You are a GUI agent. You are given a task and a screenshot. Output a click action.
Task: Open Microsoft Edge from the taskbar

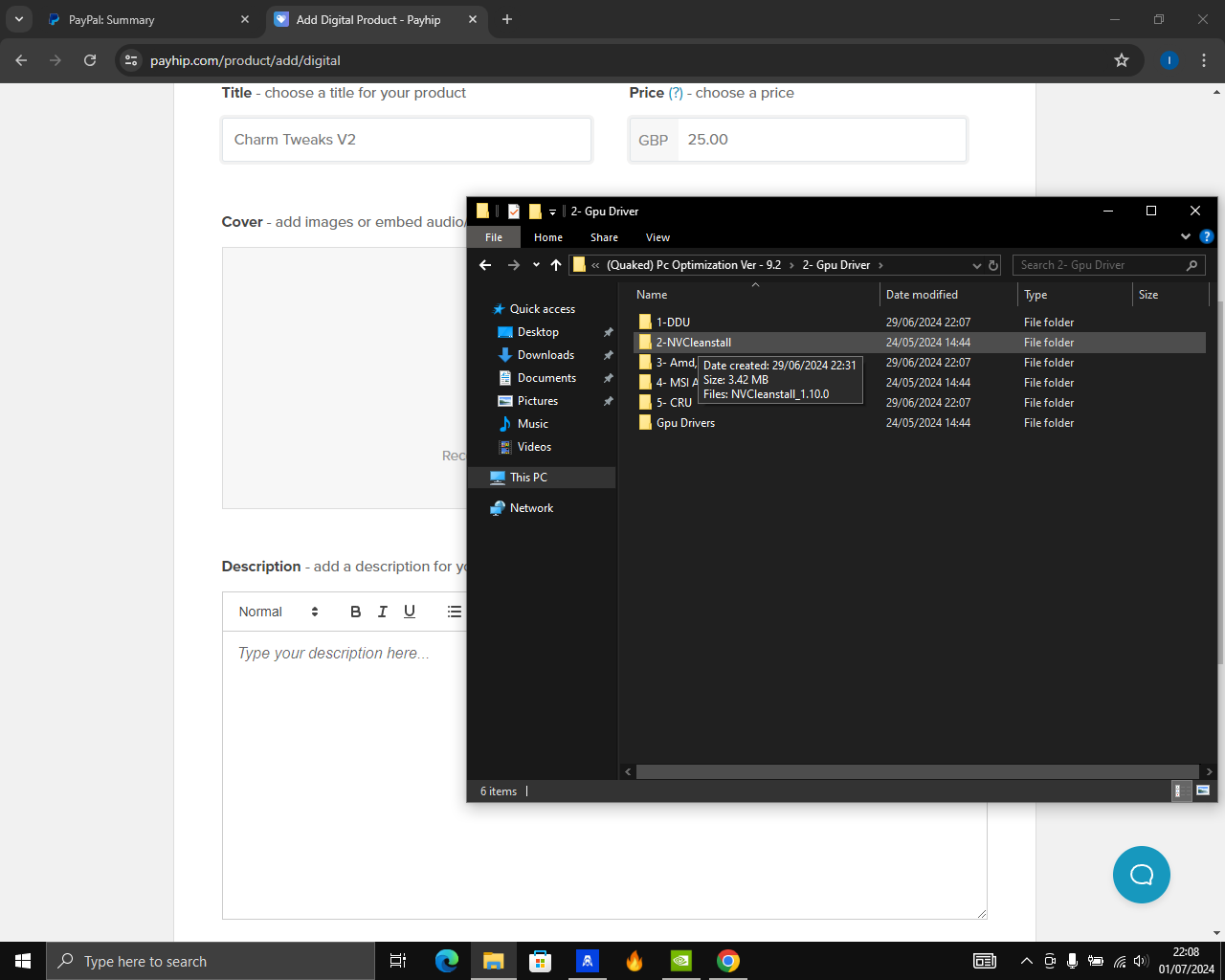pyautogui.click(x=447, y=961)
